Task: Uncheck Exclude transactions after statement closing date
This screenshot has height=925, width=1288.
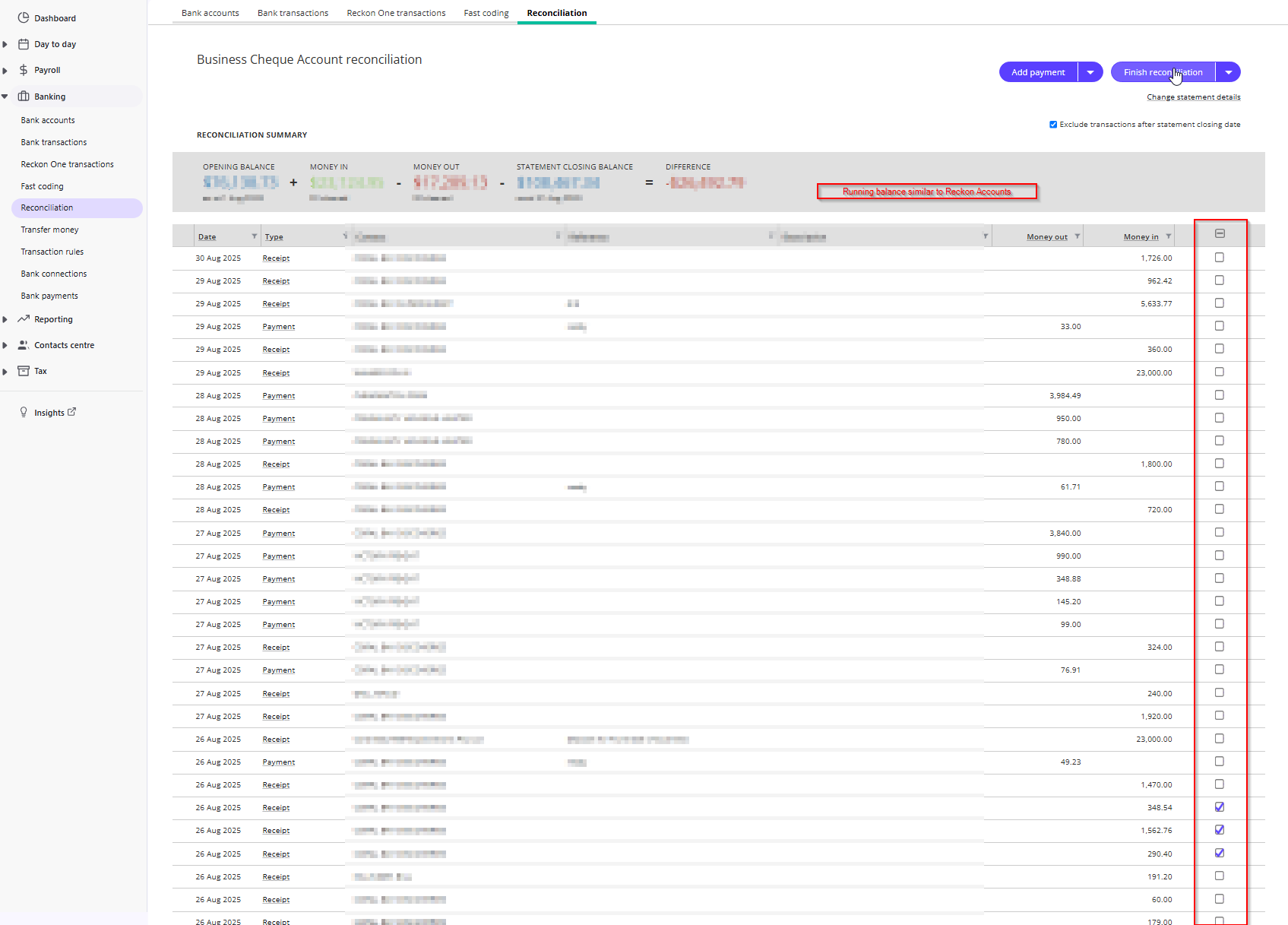Action: click(x=1053, y=125)
